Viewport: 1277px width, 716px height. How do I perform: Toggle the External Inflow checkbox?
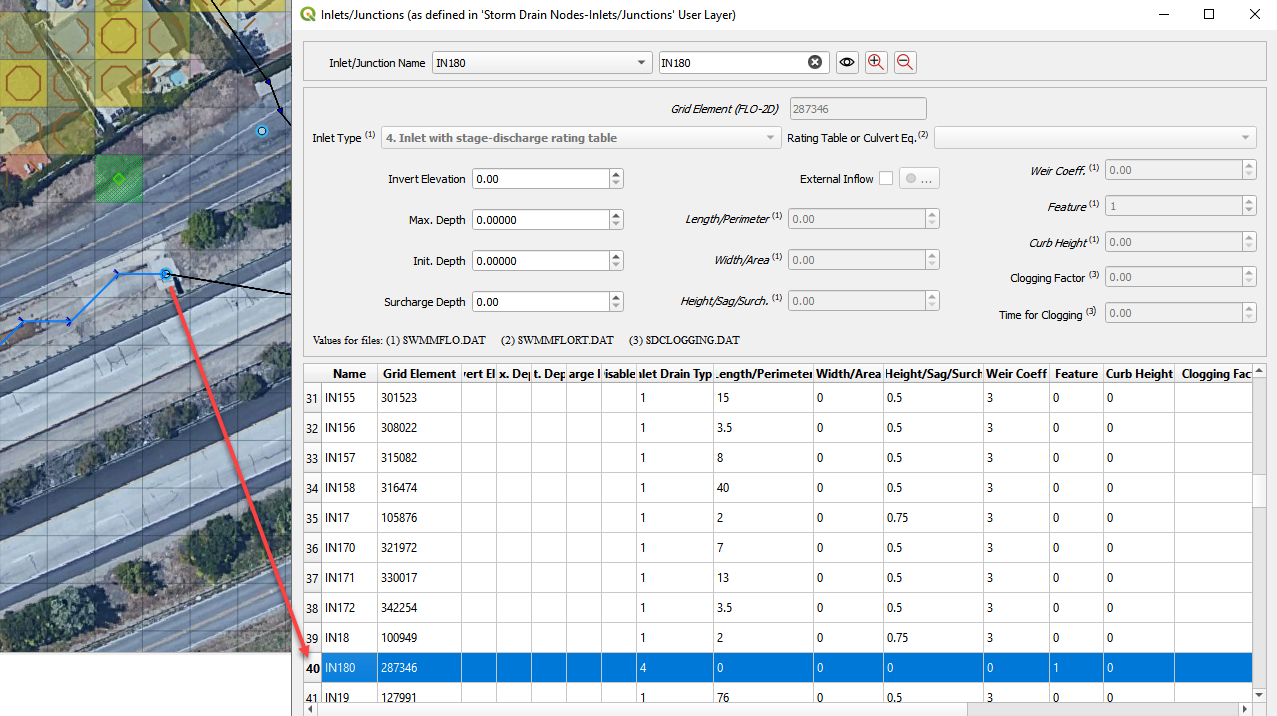click(886, 179)
